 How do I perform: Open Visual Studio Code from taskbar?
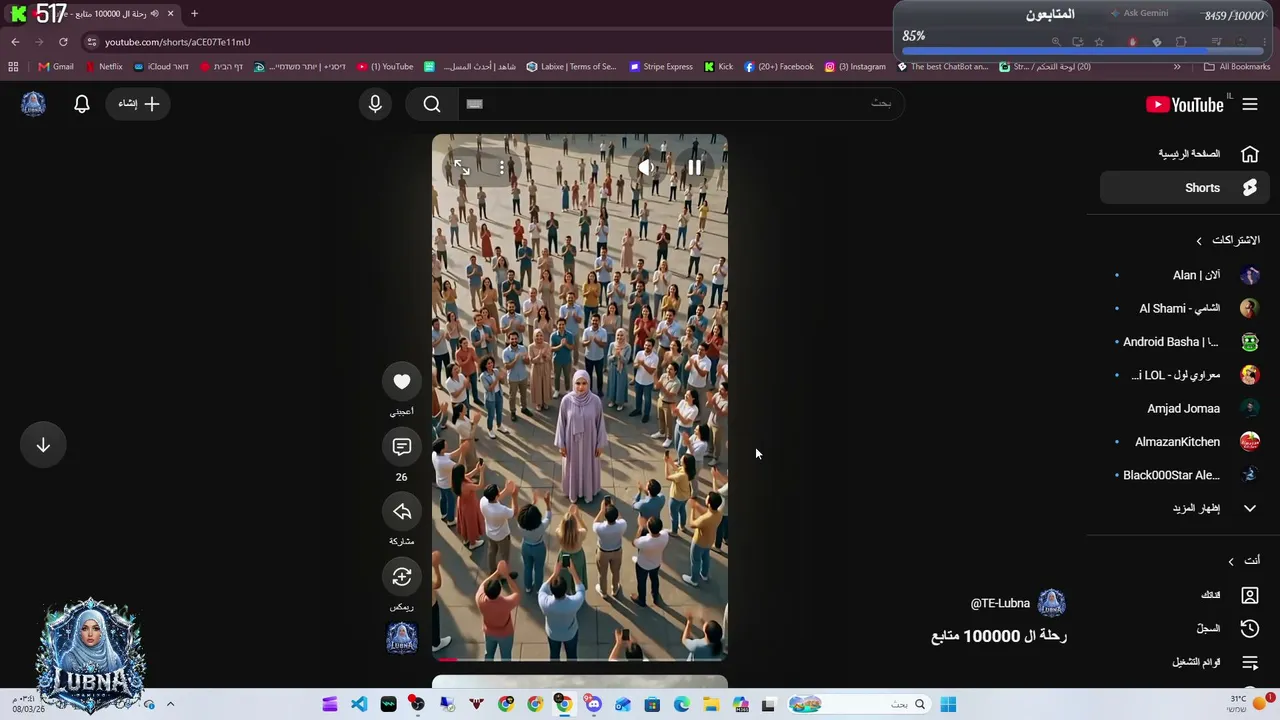[x=359, y=705]
